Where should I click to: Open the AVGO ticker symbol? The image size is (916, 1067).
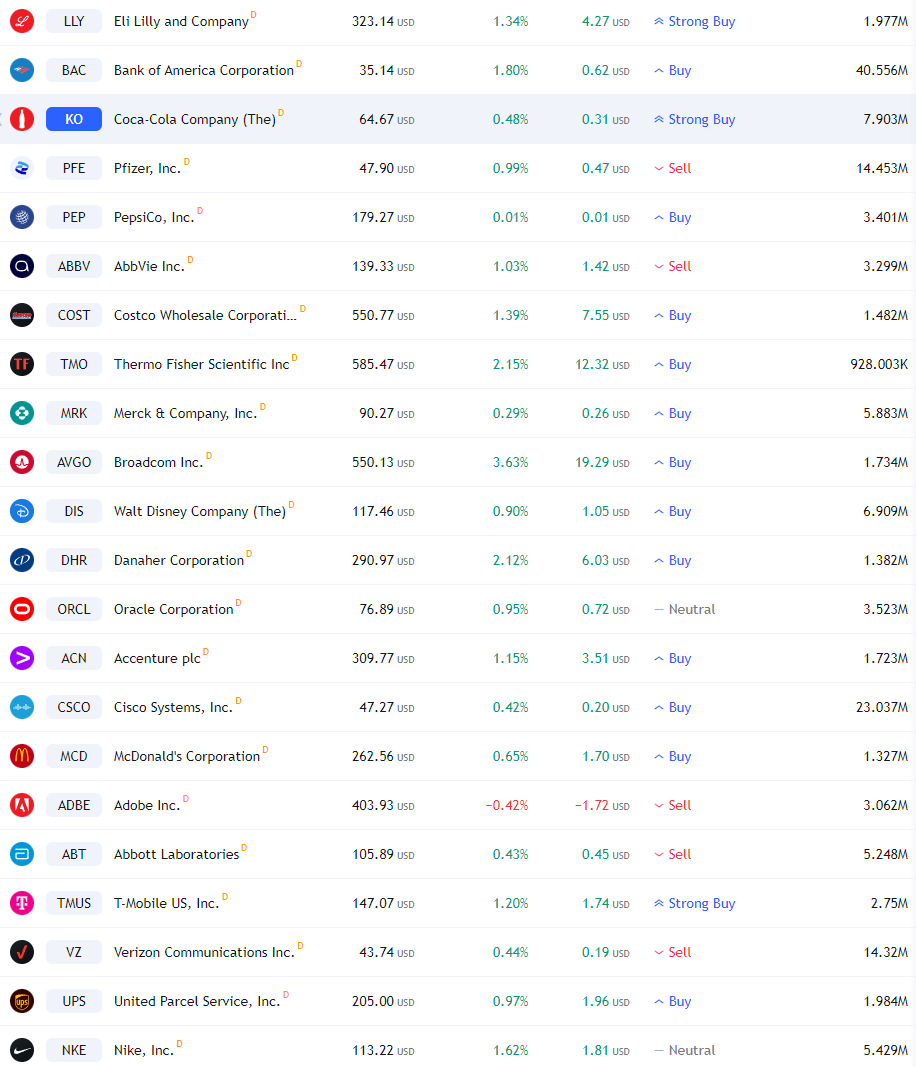(74, 462)
